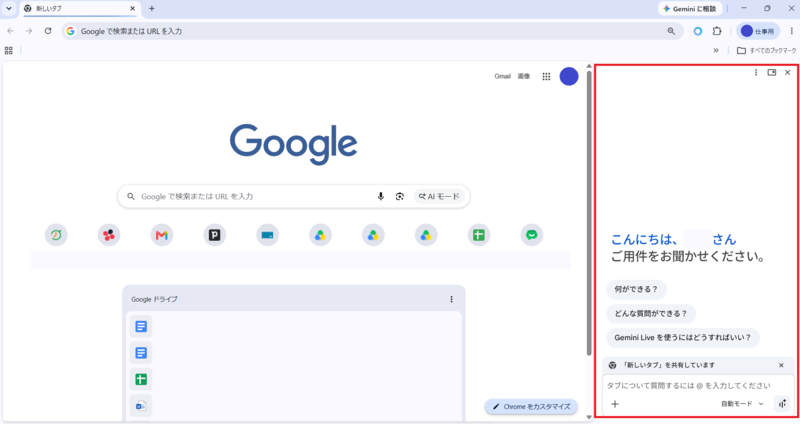Switch to AI モード

click(439, 196)
